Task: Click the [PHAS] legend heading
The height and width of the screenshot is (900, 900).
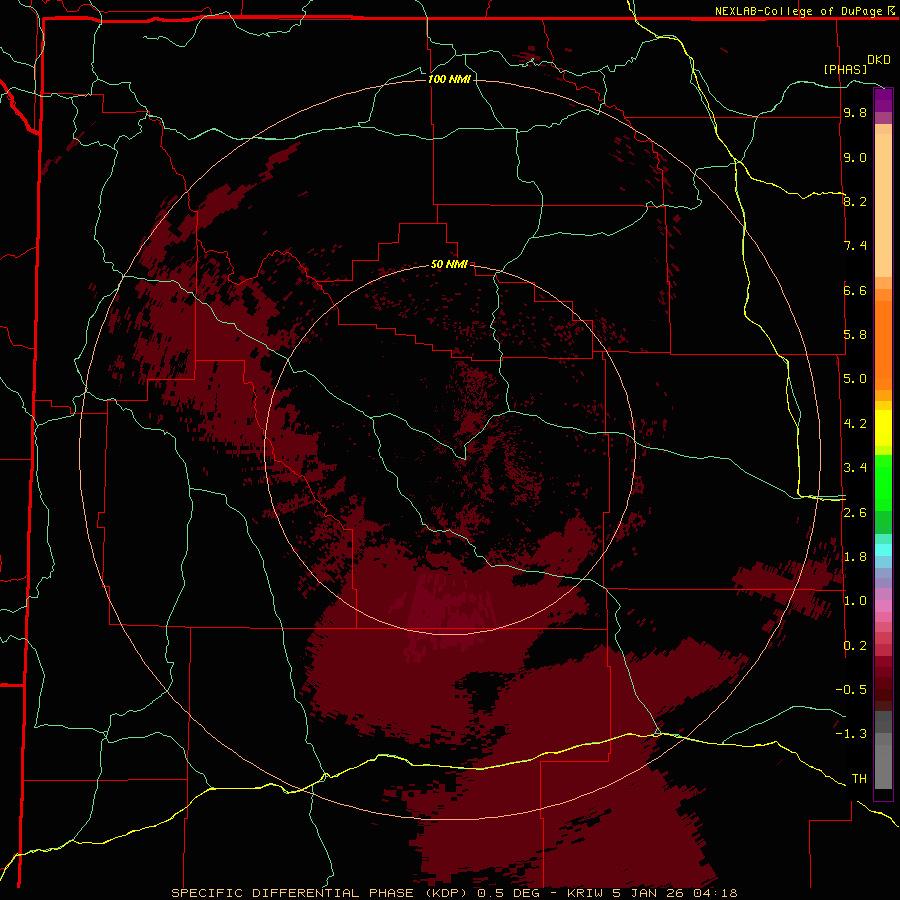Action: coord(845,69)
